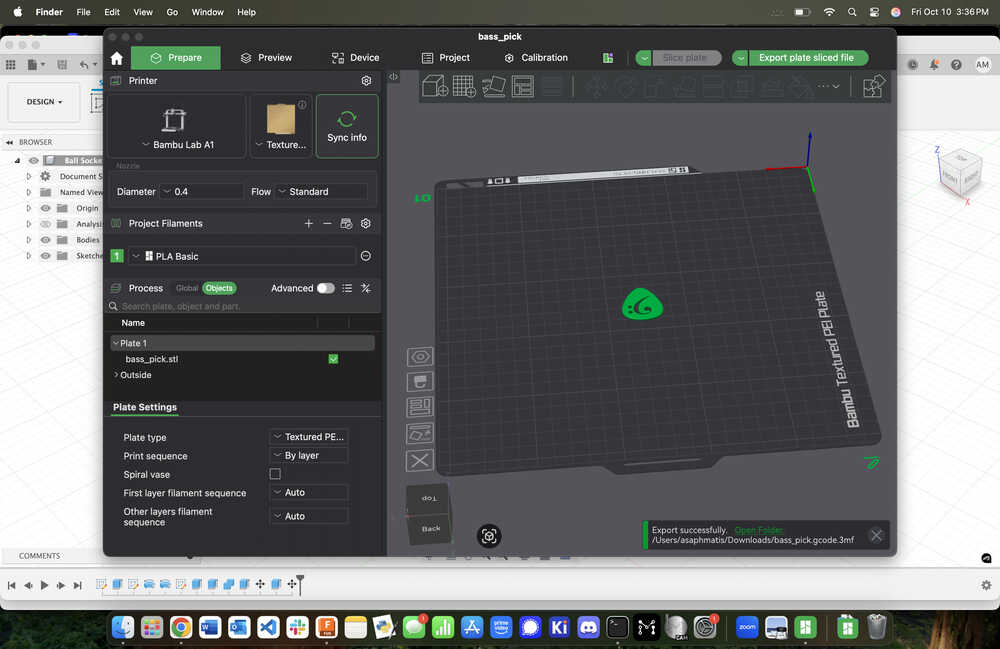Open printer settings gear icon

pyautogui.click(x=366, y=81)
